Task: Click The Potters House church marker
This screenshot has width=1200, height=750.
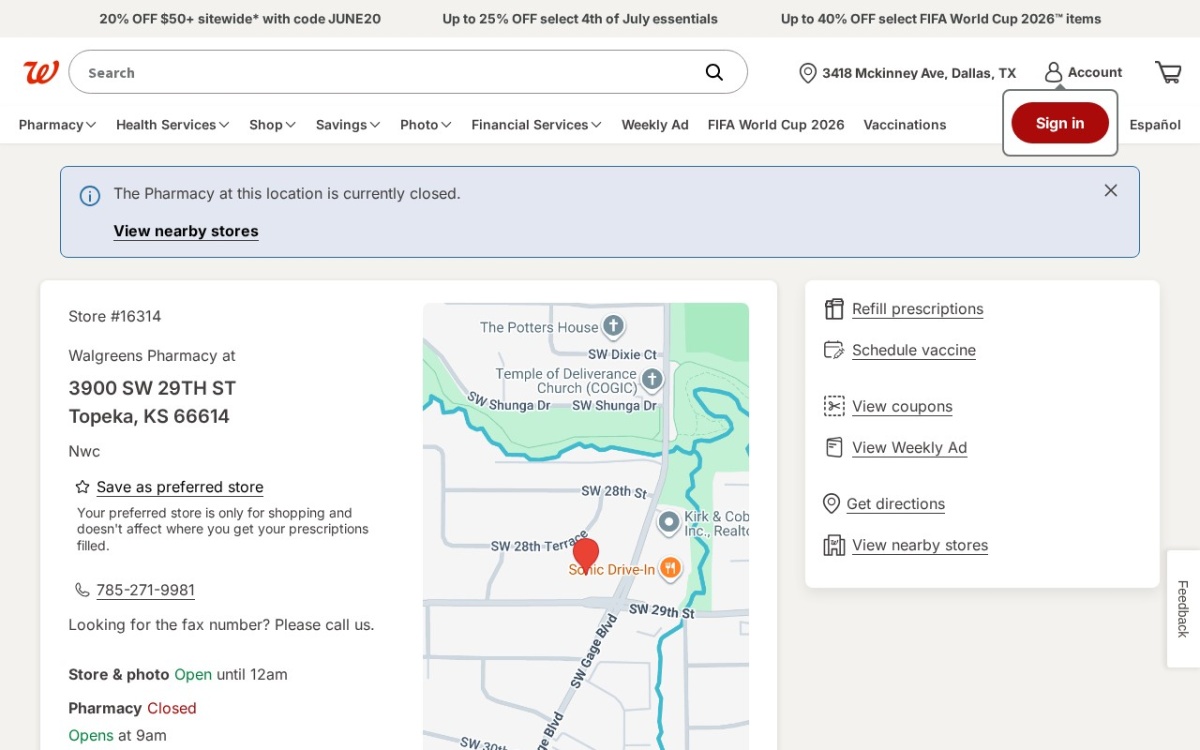Action: 613,326
